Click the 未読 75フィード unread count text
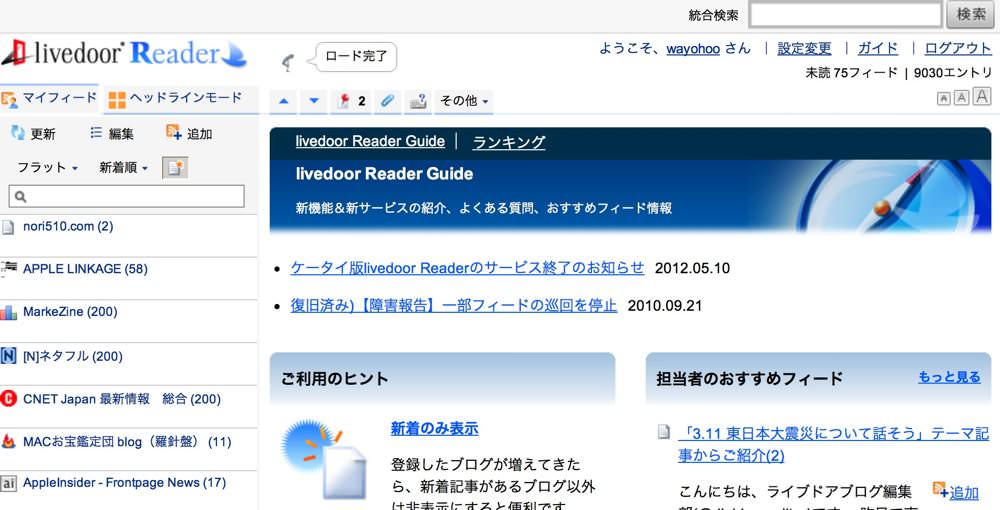This screenshot has height=510, width=1000. click(x=851, y=73)
